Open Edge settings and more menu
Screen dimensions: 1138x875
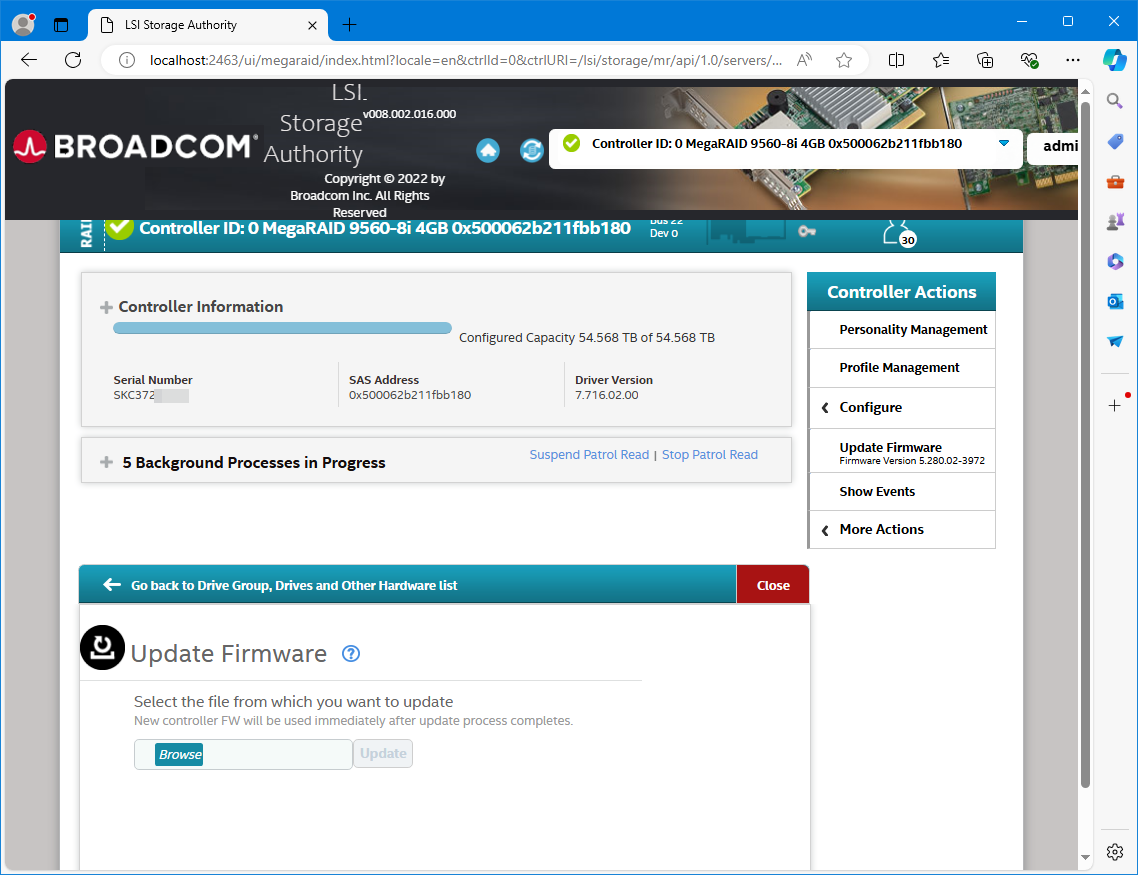(1073, 60)
